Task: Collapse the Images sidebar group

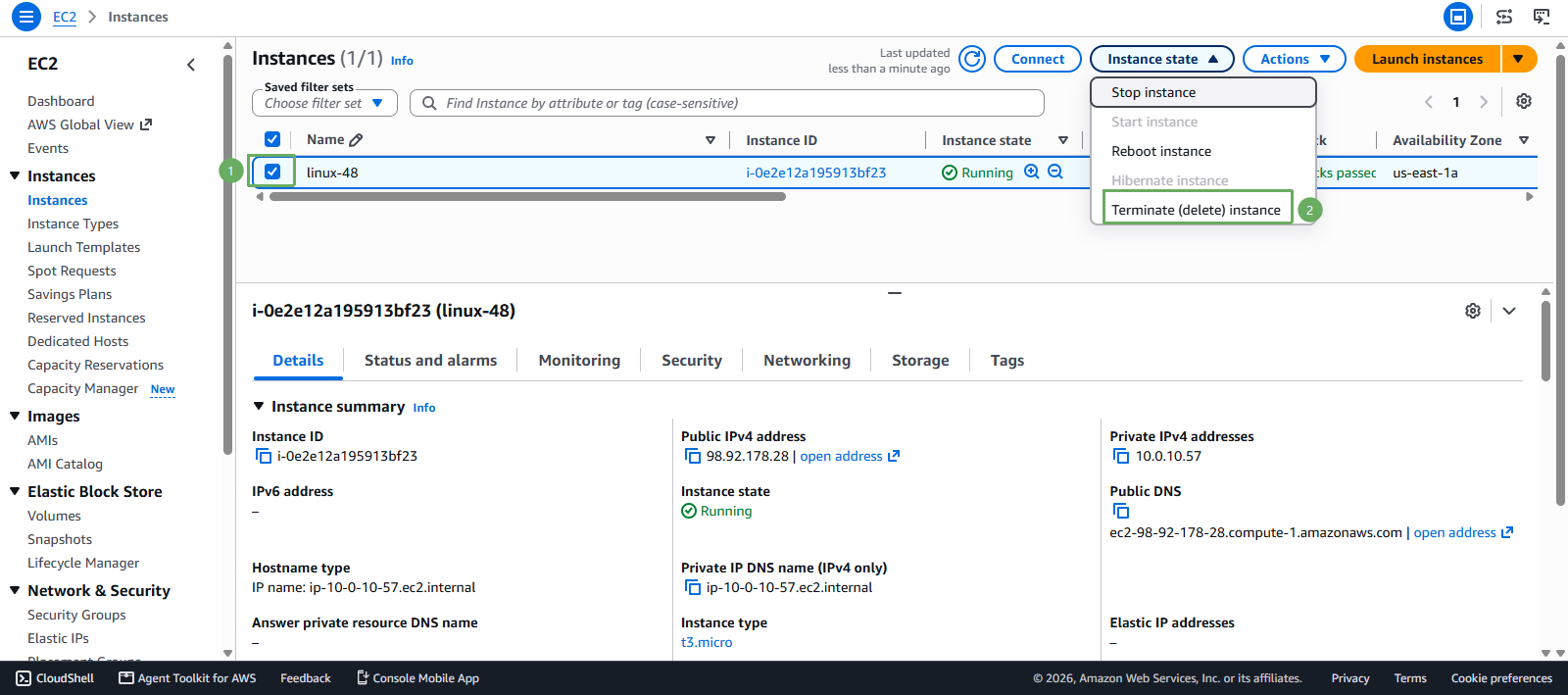Action: click(15, 416)
